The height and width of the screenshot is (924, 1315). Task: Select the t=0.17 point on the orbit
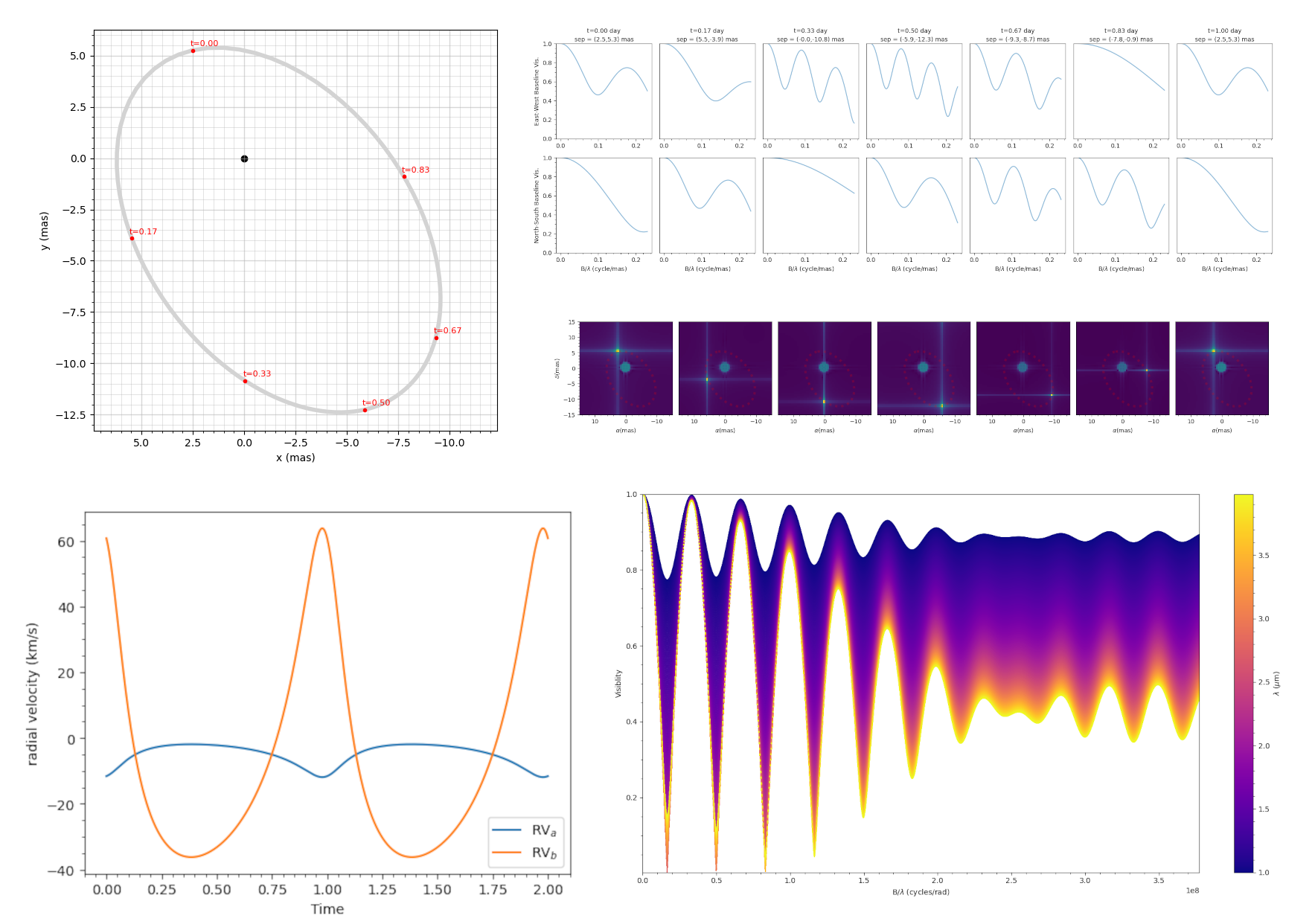pyautogui.click(x=132, y=238)
